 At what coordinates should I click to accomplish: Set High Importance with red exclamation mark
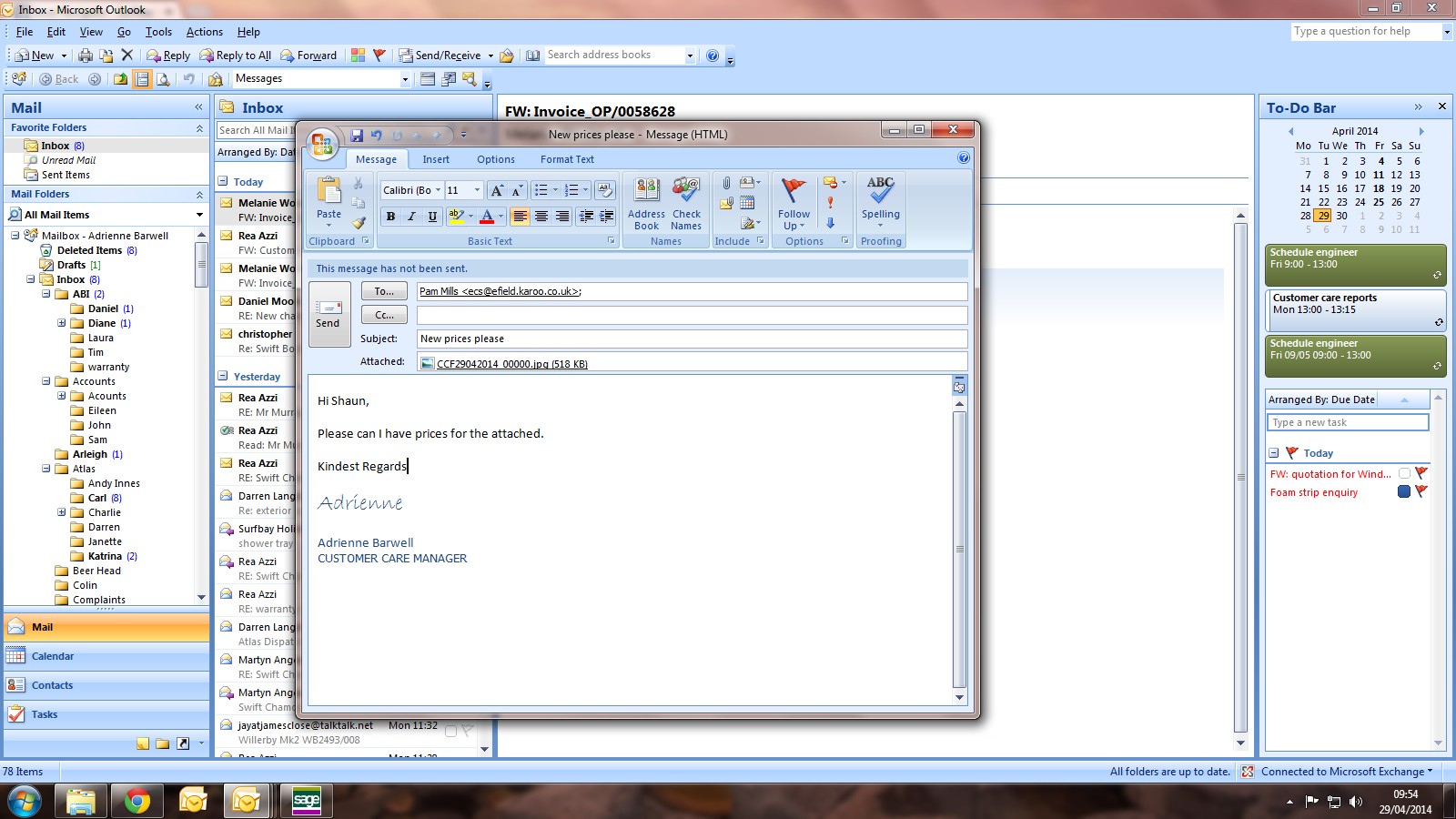click(x=830, y=202)
